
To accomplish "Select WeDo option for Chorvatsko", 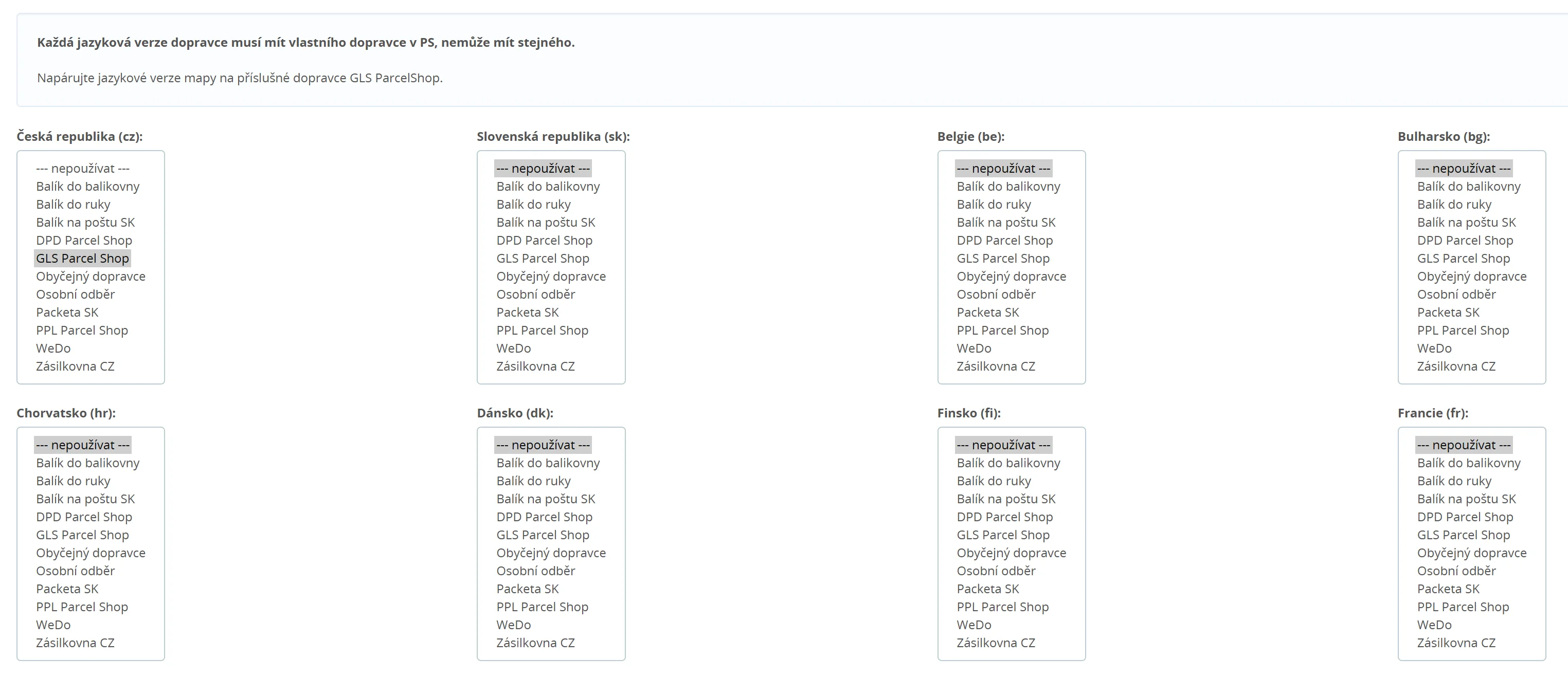I will (53, 625).
